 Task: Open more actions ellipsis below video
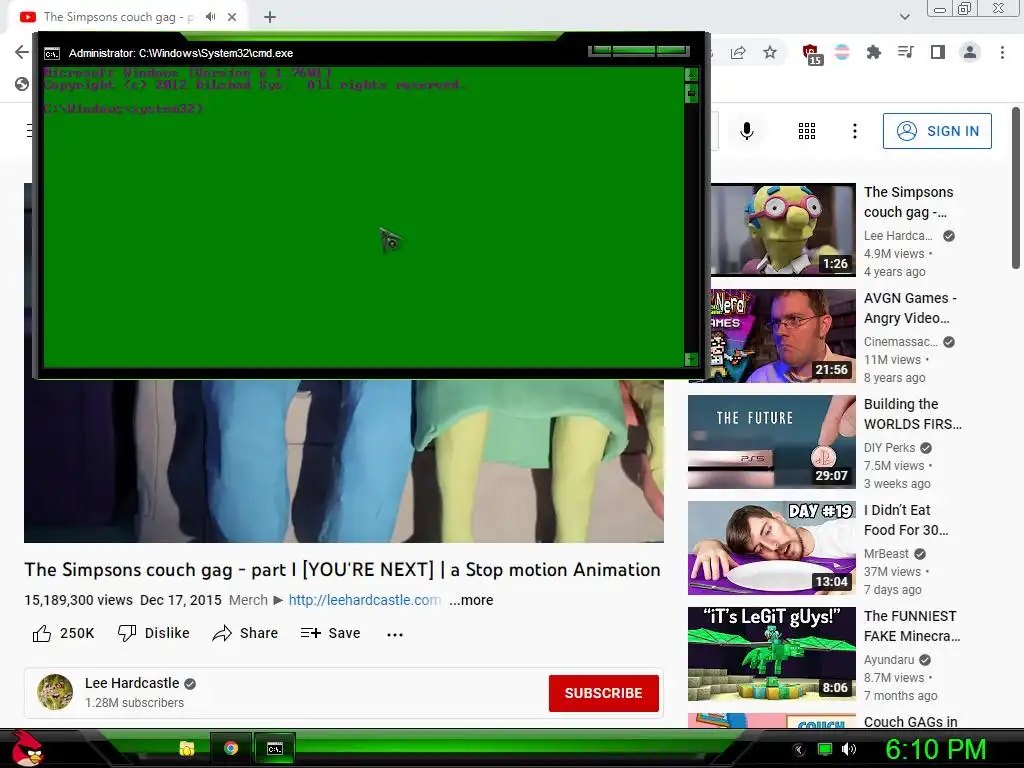click(394, 633)
